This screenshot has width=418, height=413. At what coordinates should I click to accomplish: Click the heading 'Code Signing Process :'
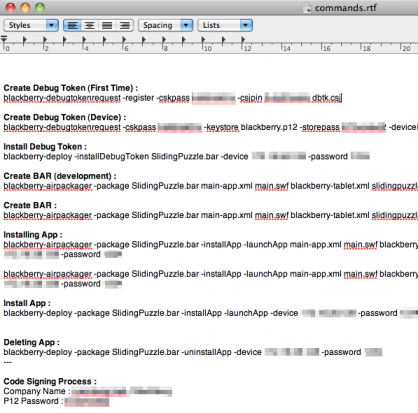(x=50, y=381)
